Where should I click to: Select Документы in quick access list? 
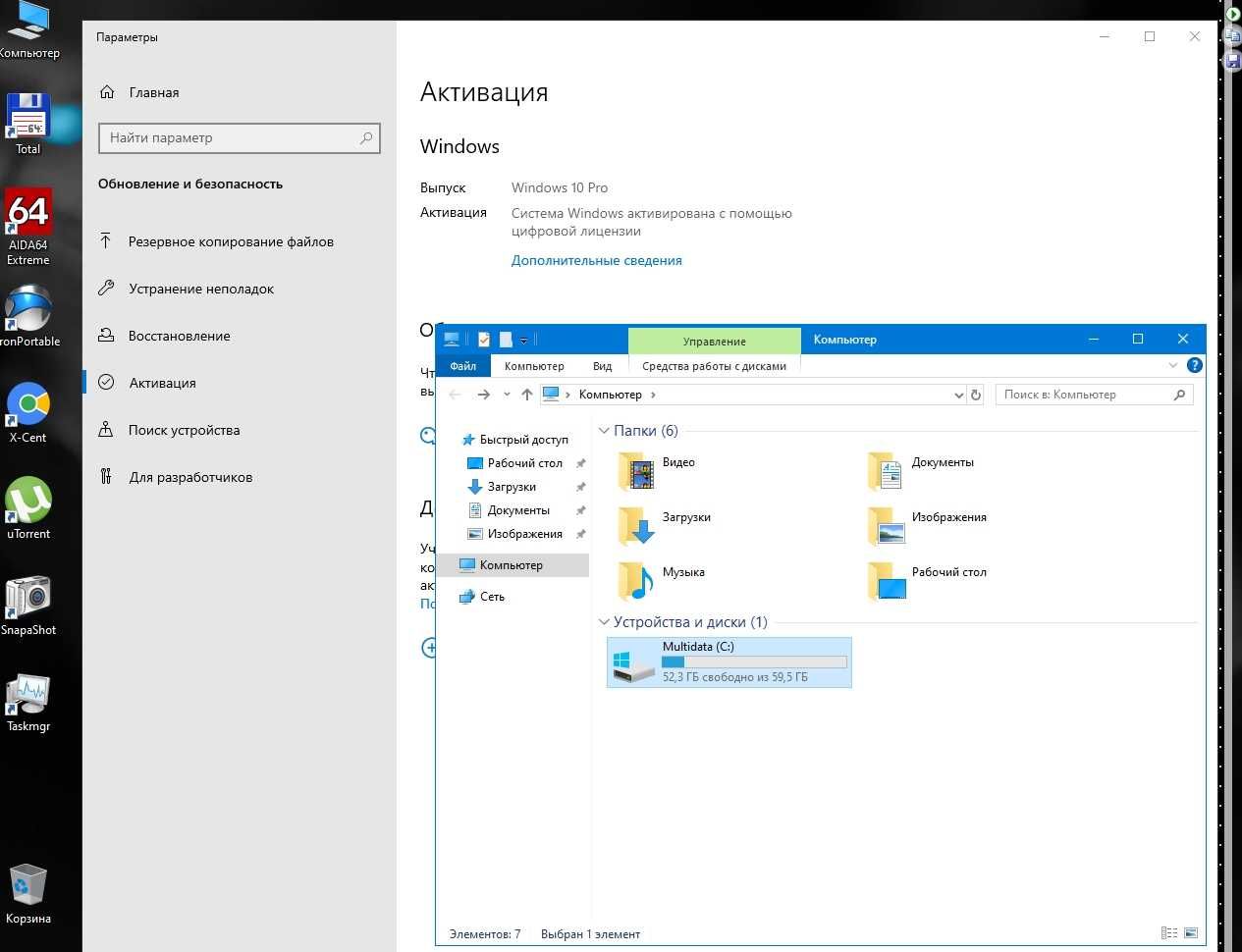click(518, 510)
